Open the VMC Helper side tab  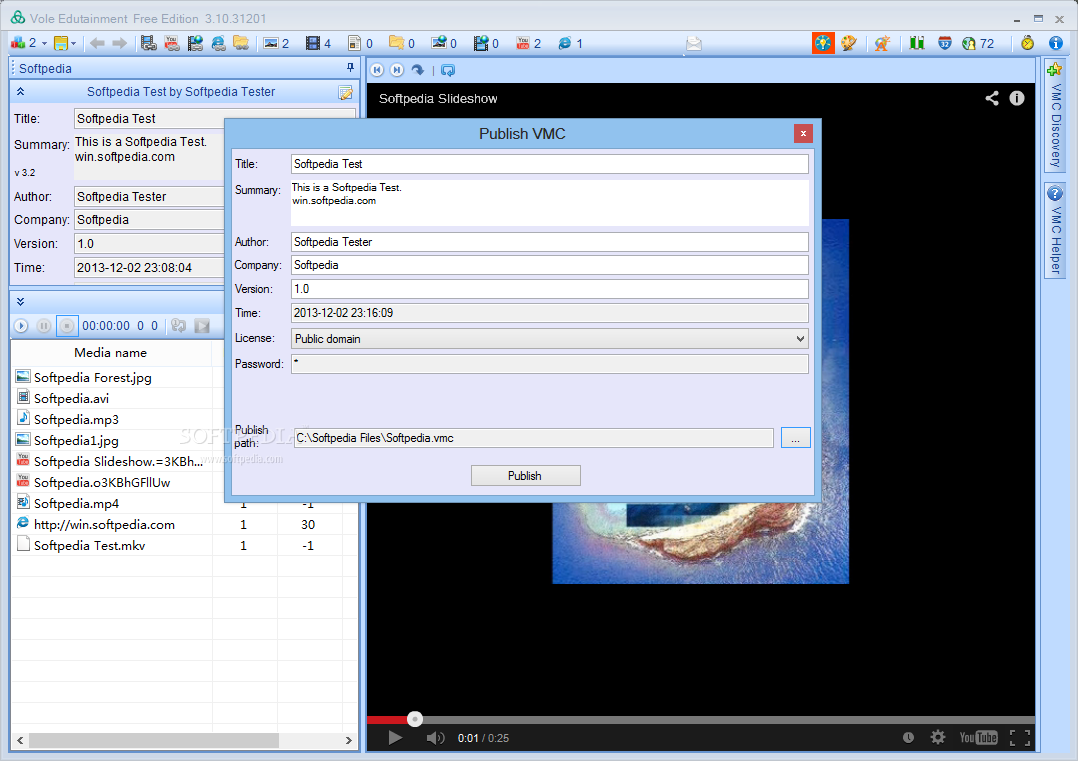(1055, 231)
